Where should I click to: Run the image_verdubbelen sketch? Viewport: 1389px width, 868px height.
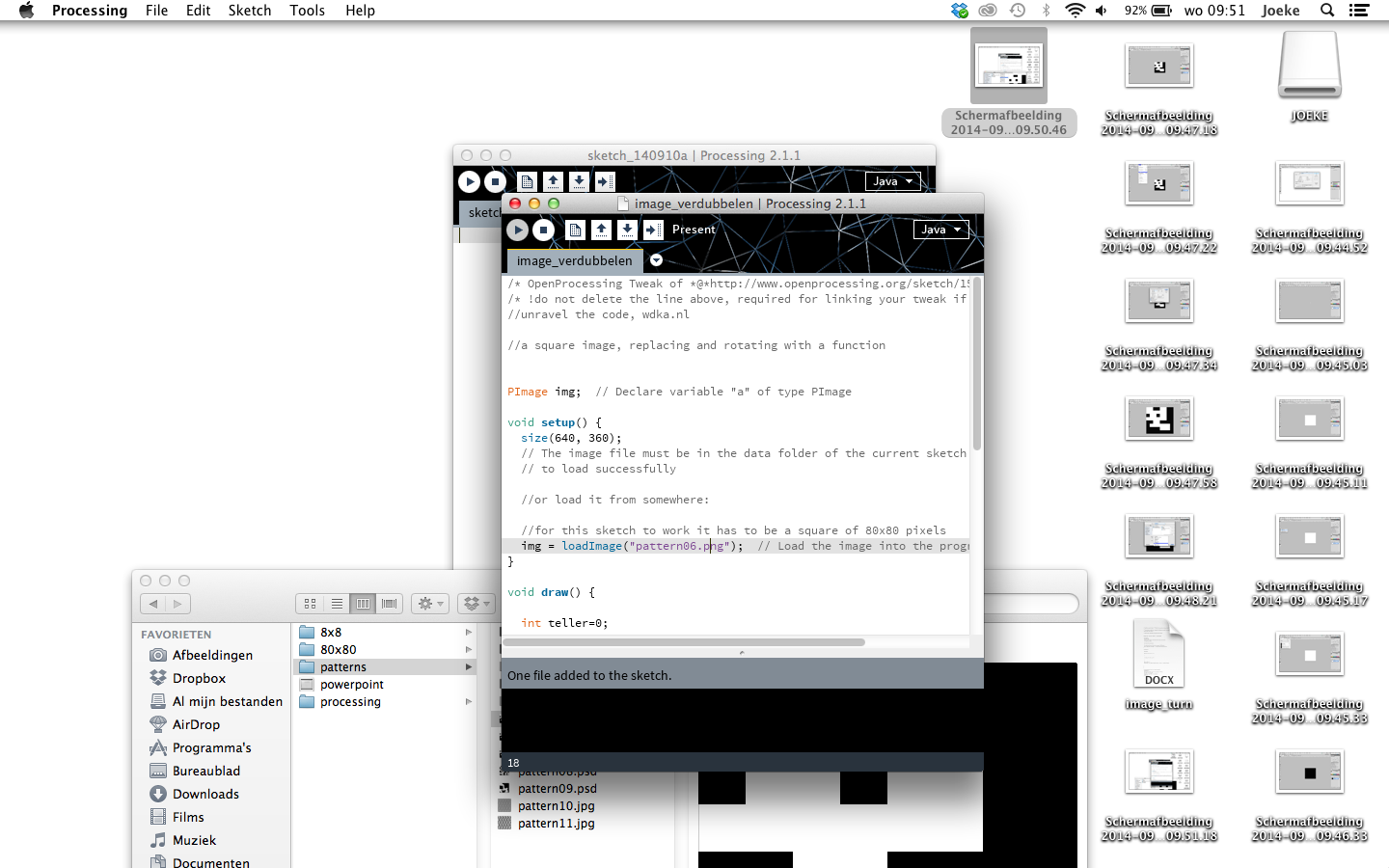tap(518, 230)
